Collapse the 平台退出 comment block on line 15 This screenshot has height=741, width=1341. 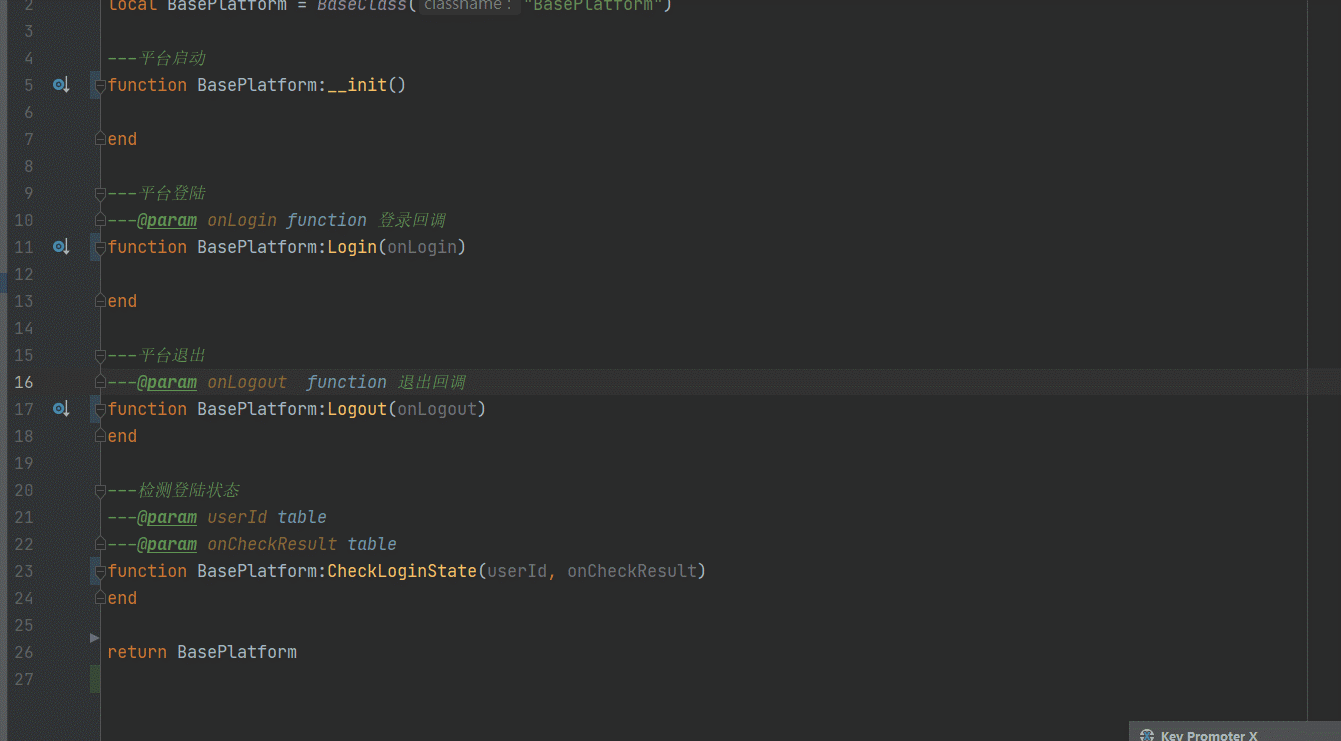point(100,355)
